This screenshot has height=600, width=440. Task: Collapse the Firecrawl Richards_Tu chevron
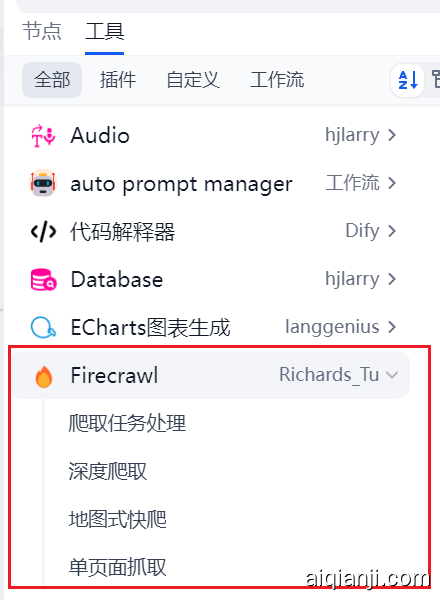[x=392, y=375]
